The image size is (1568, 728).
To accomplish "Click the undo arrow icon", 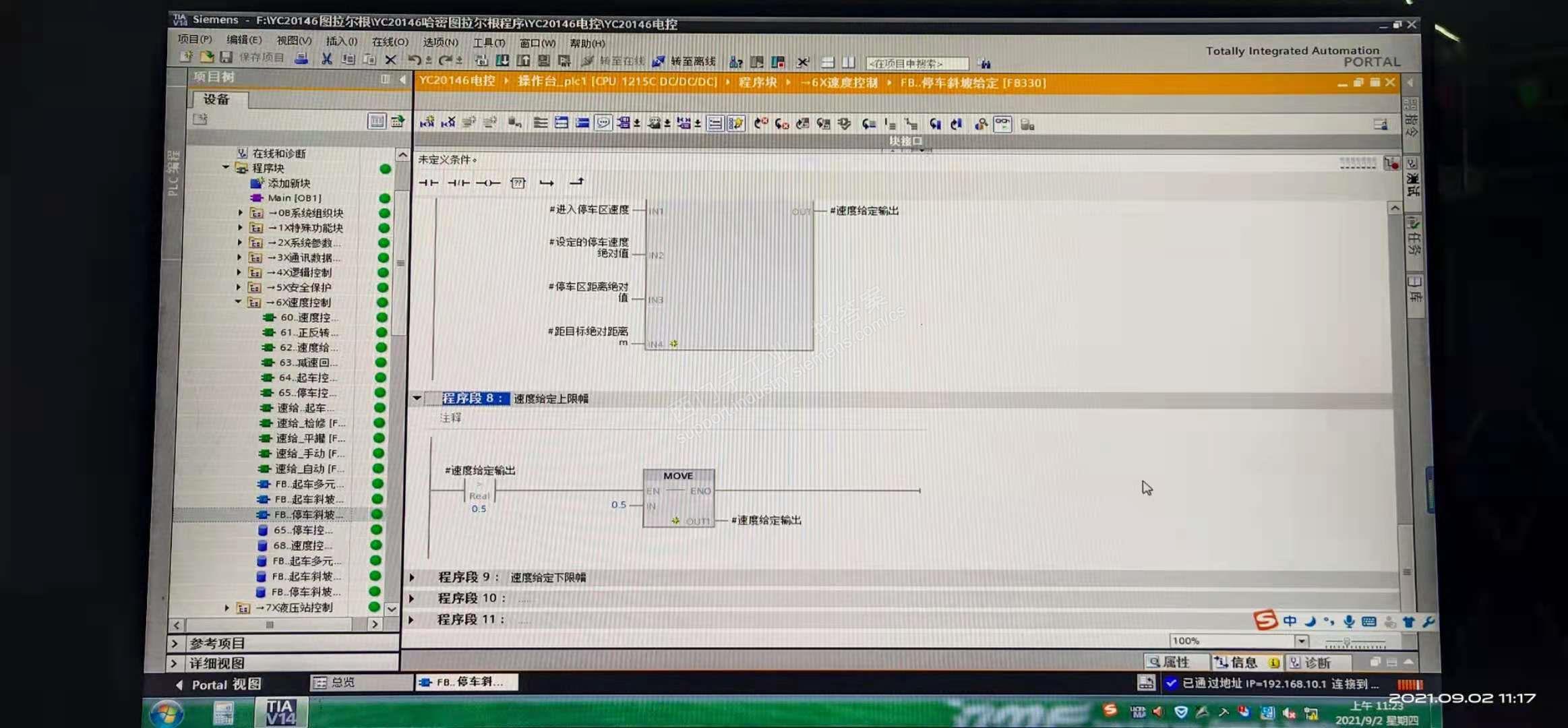I will point(414,60).
